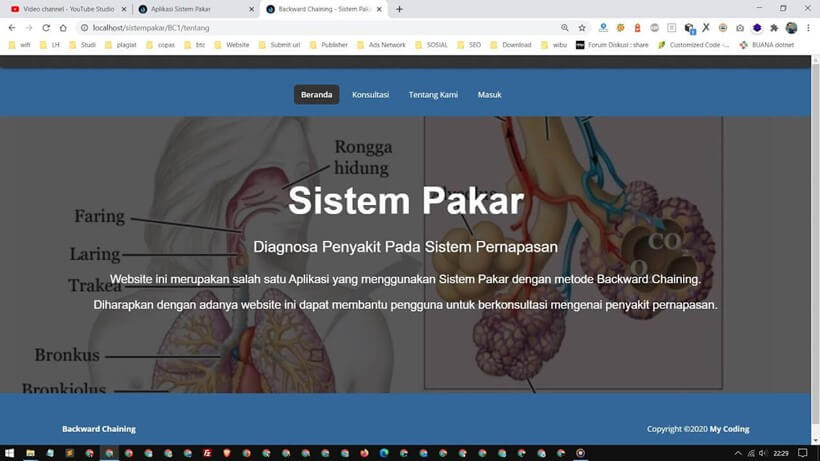Click the Masuk login link
Viewport: 820px width, 461px height.
(x=489, y=95)
